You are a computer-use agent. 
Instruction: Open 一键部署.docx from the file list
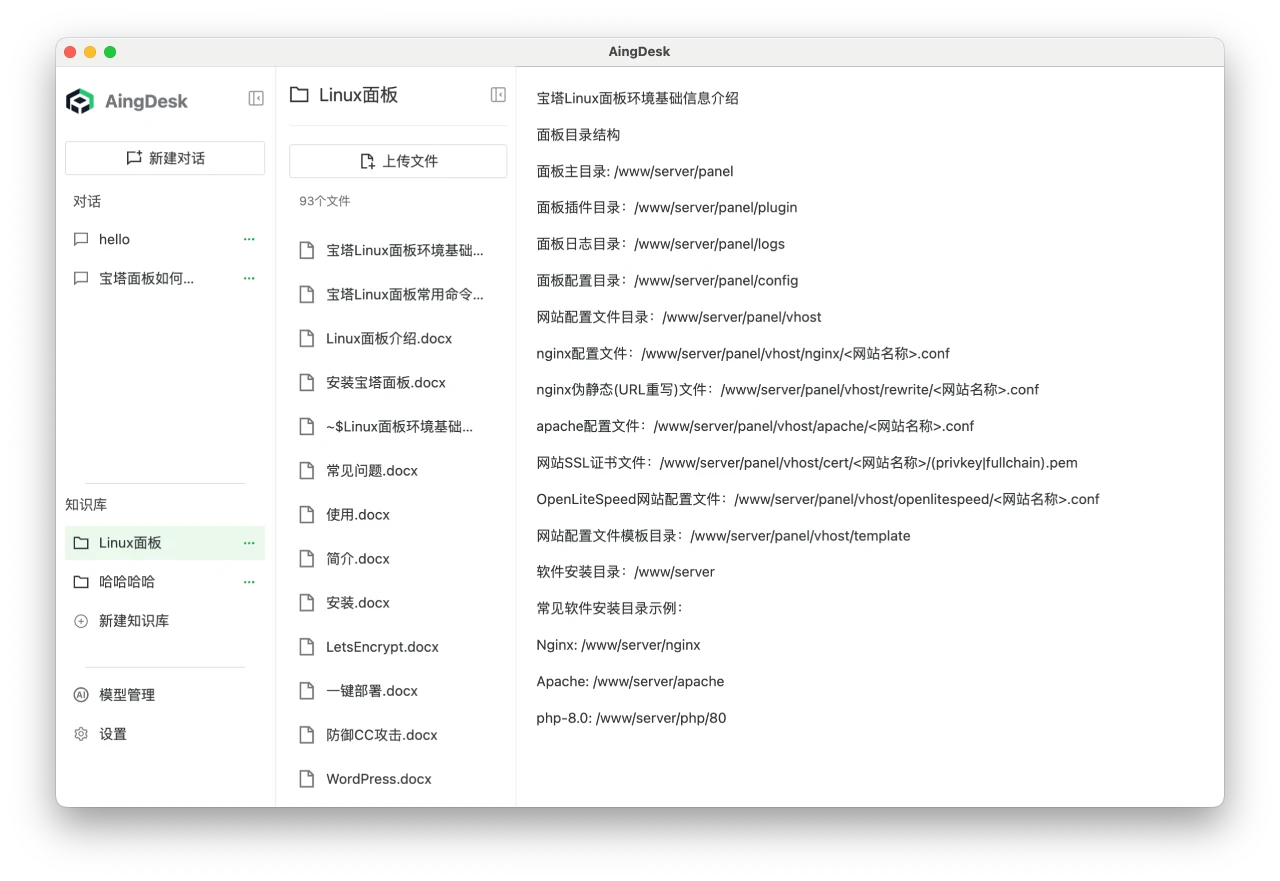click(373, 690)
